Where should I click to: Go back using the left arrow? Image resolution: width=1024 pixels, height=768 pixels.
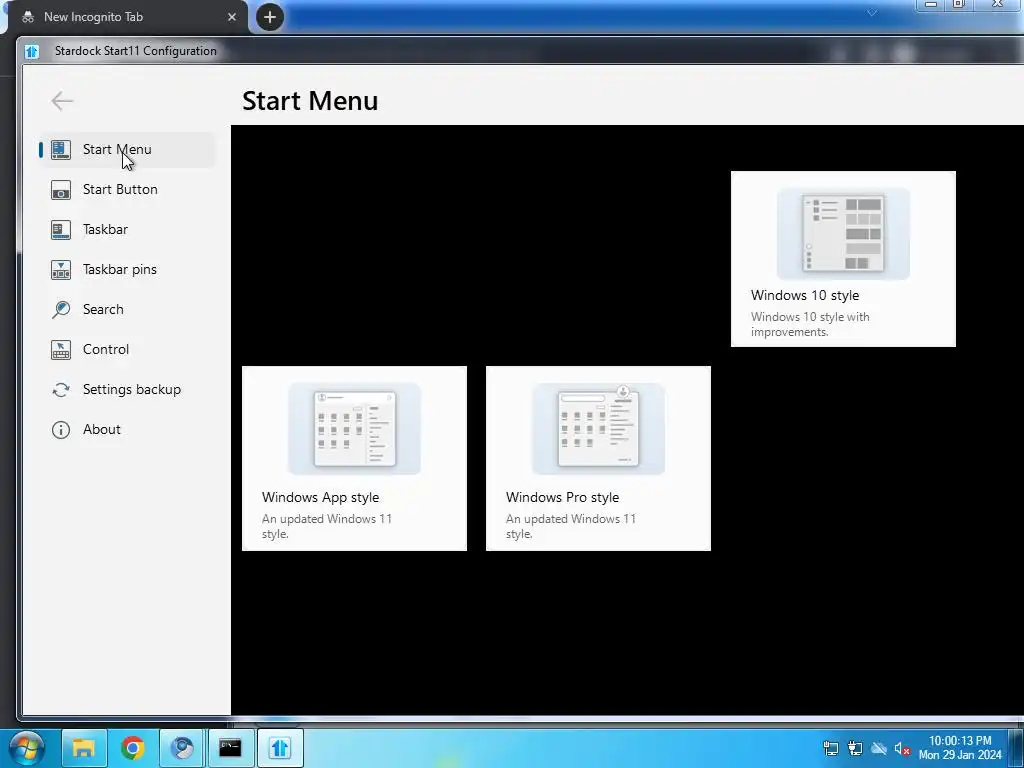62,101
